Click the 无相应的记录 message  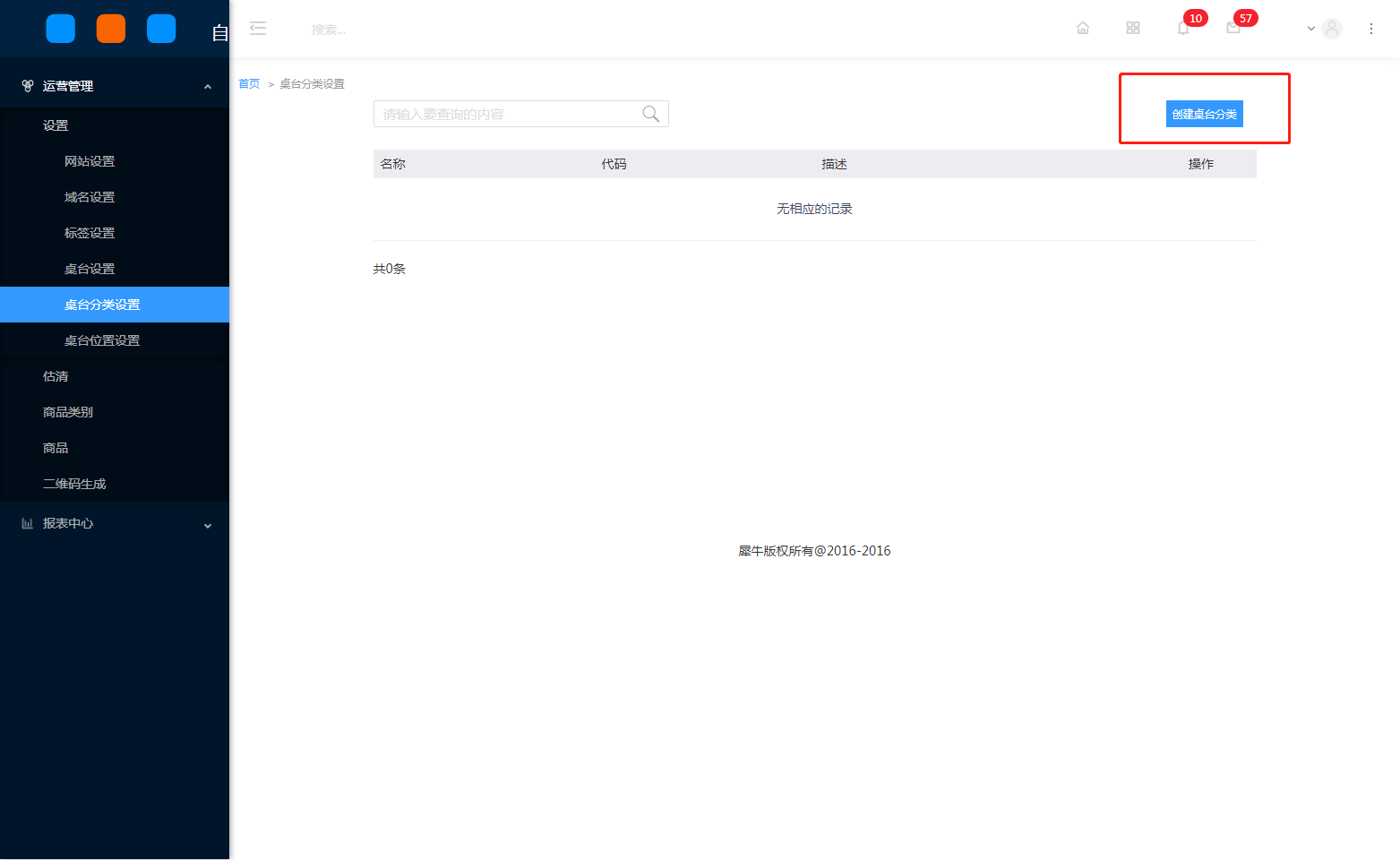(814, 209)
